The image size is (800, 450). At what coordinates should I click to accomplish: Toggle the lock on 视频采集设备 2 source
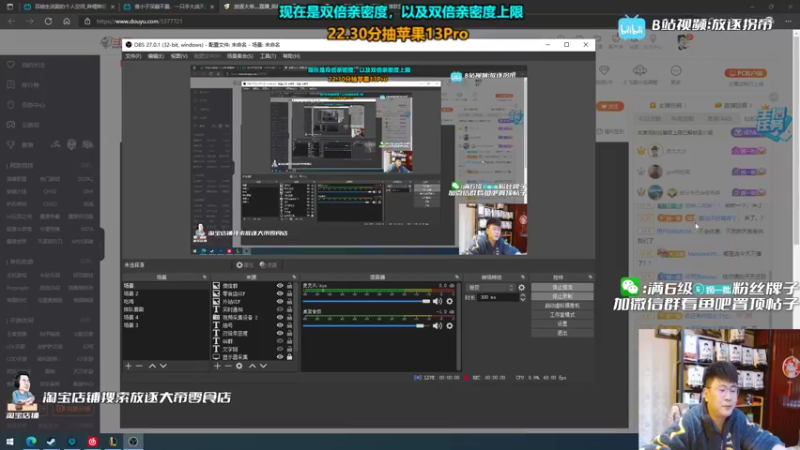[289, 317]
